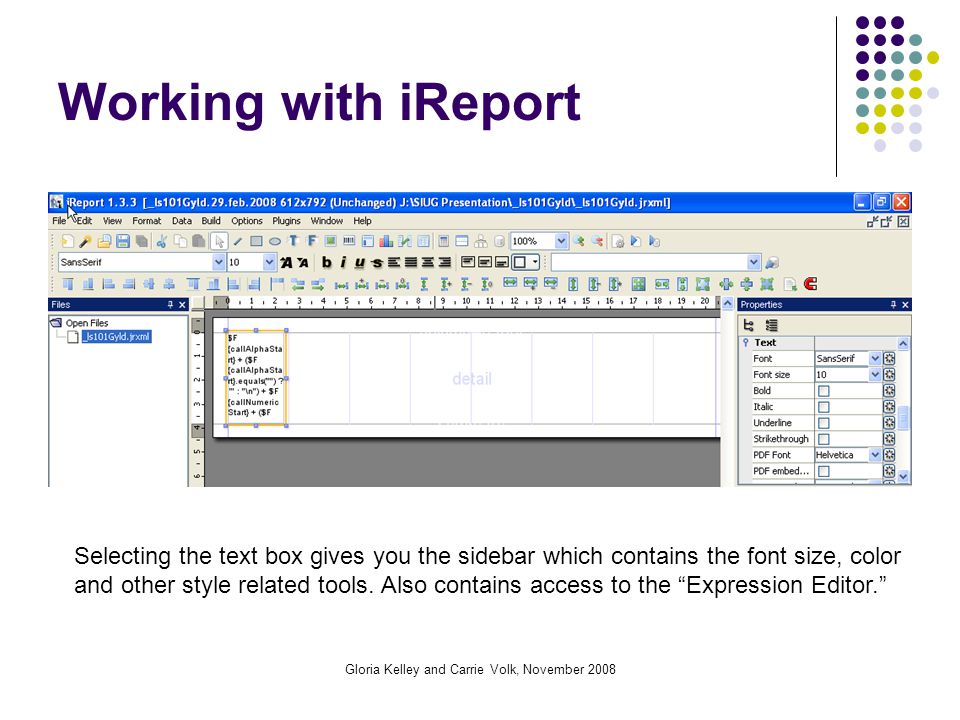
Task: Toggle strikethrough s in the toolbar
Action: [x=377, y=263]
